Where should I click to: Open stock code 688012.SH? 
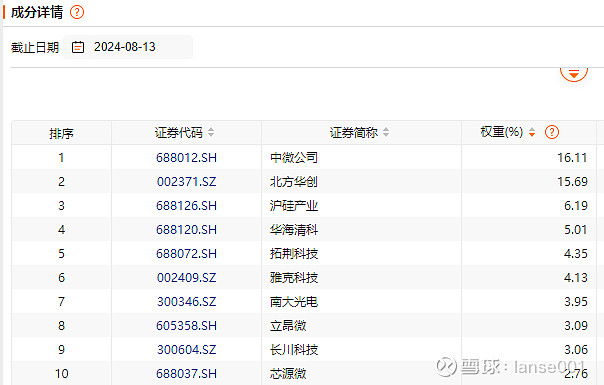[186, 158]
